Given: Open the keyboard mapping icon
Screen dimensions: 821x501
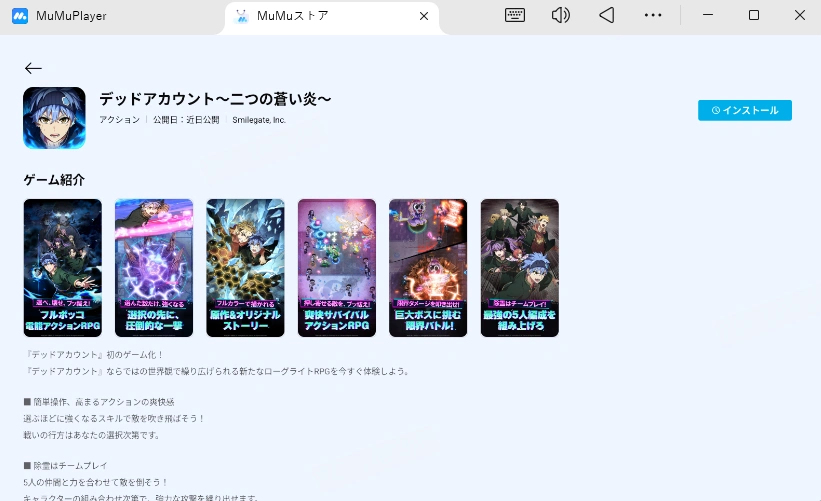Looking at the screenshot, I should pyautogui.click(x=515, y=15).
